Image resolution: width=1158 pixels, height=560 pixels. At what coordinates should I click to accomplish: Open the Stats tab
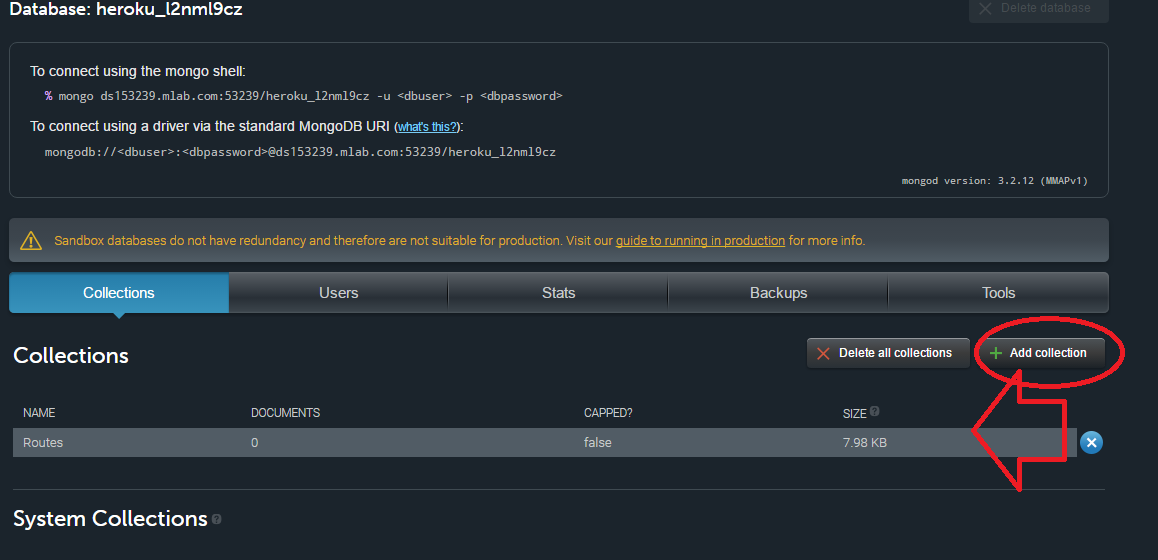point(558,293)
